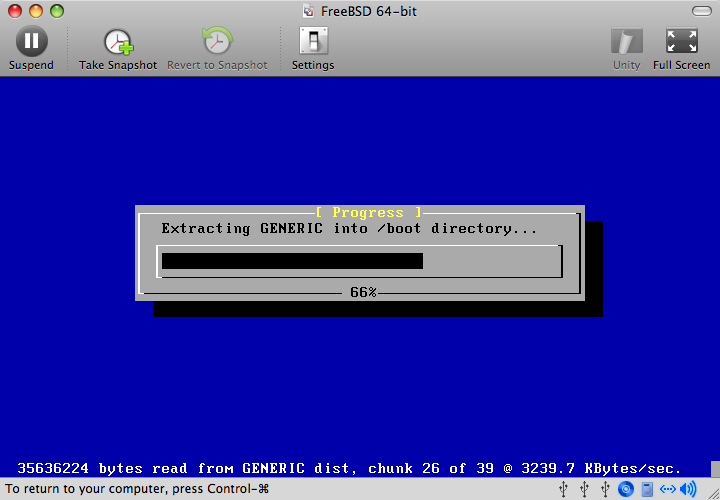Click the window resize grip corner
Screen dimensions: 720x500
point(711,491)
